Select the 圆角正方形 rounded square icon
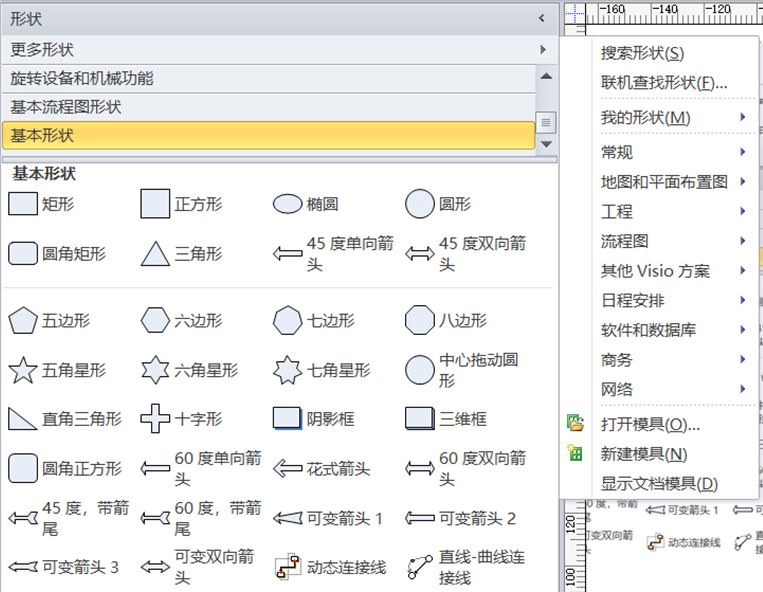763x592 pixels. coord(23,468)
